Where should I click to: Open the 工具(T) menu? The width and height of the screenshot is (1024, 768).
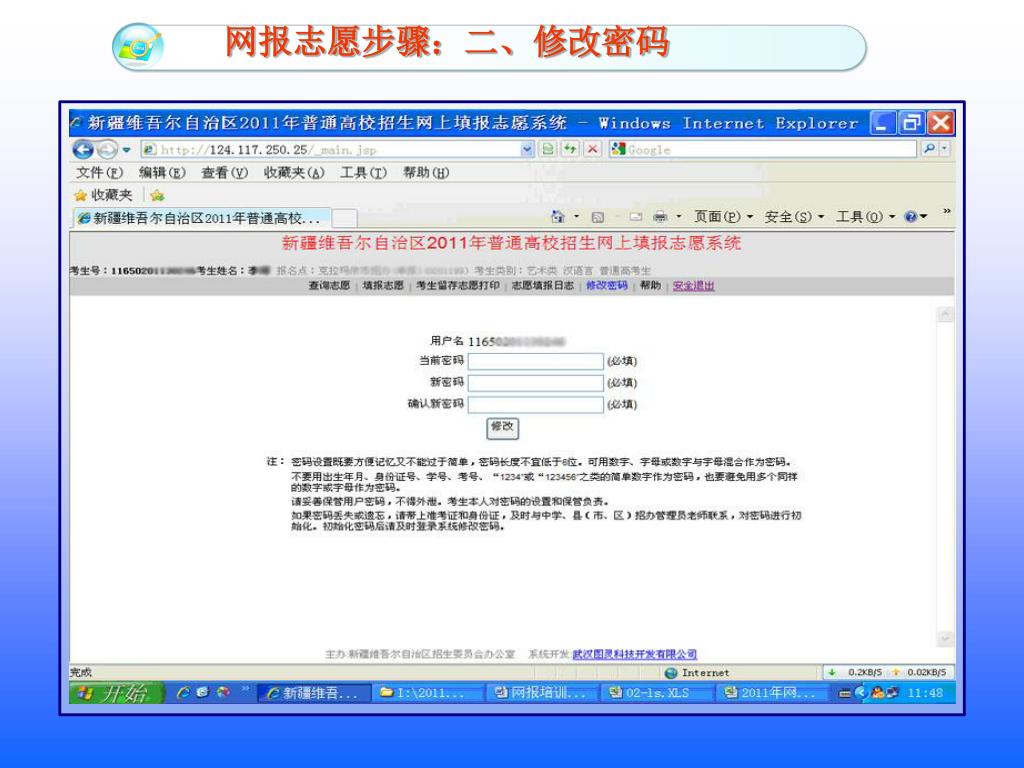363,172
